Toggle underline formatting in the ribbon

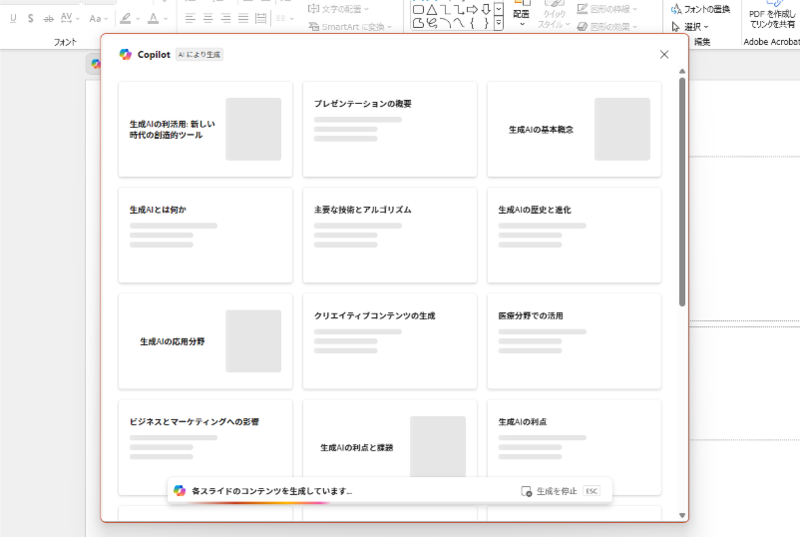tap(13, 18)
